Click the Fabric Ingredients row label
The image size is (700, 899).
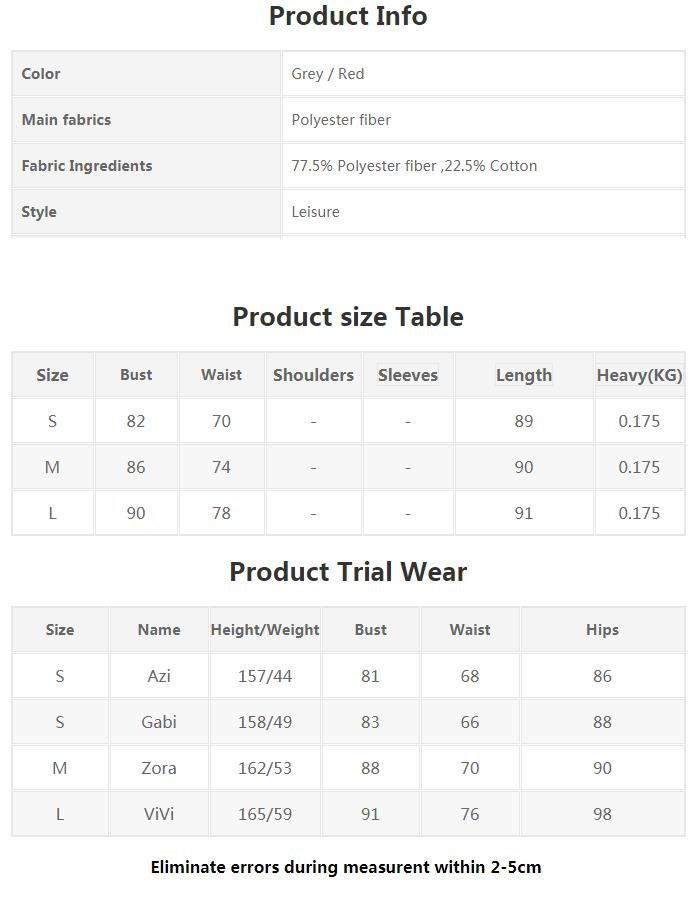87,166
